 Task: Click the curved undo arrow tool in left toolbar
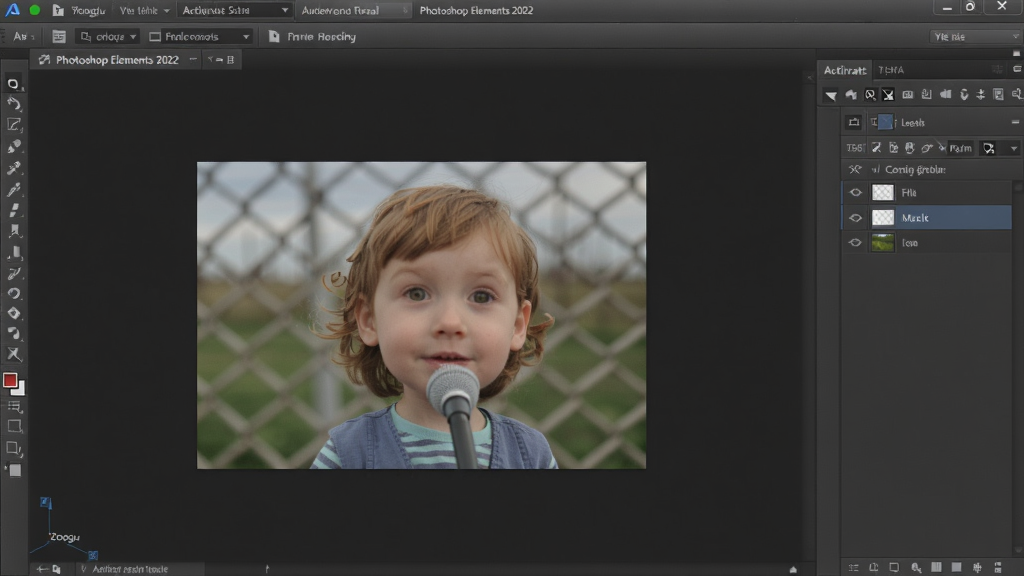(x=14, y=104)
